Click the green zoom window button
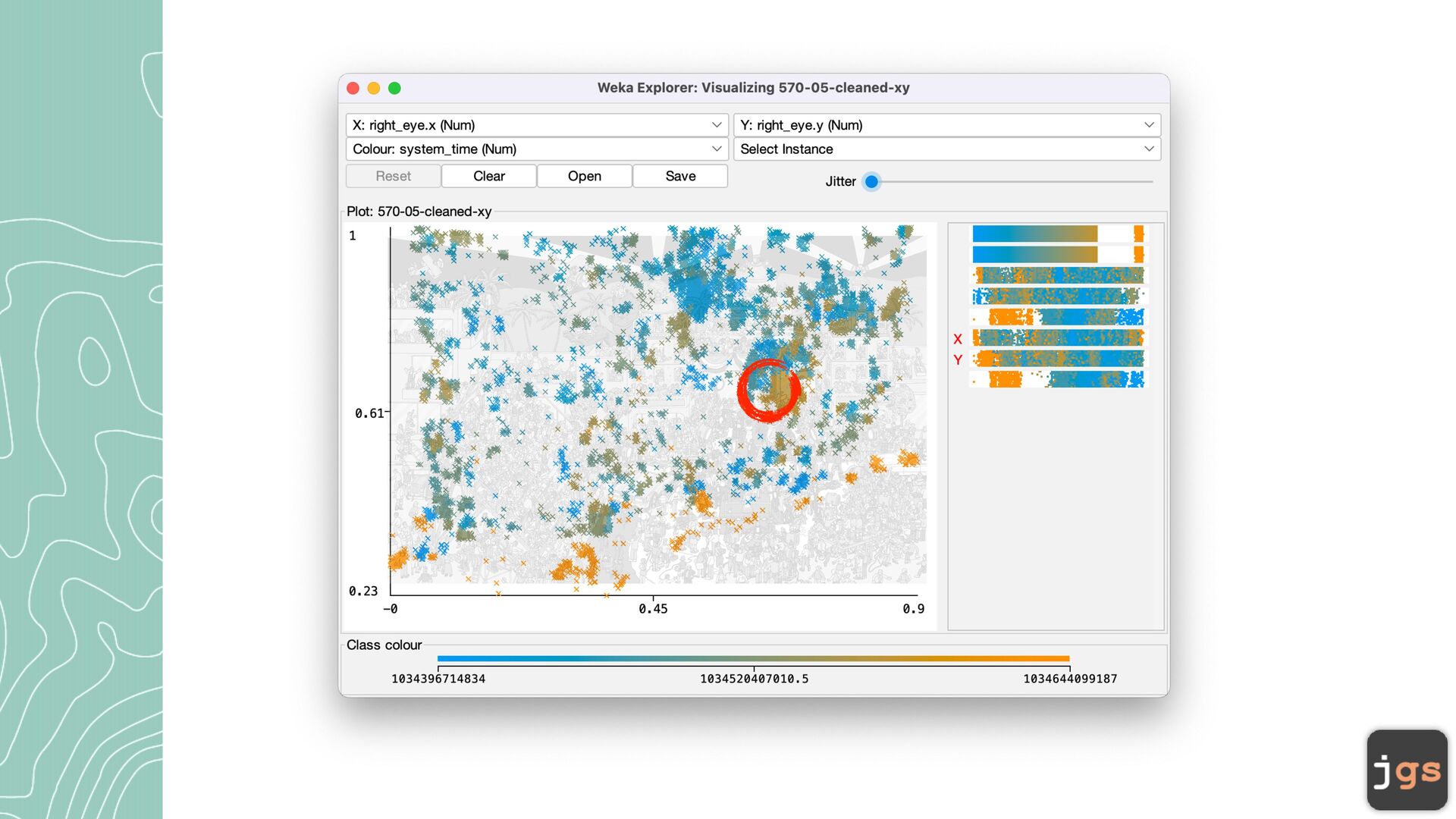Image resolution: width=1456 pixels, height=819 pixels. click(394, 88)
